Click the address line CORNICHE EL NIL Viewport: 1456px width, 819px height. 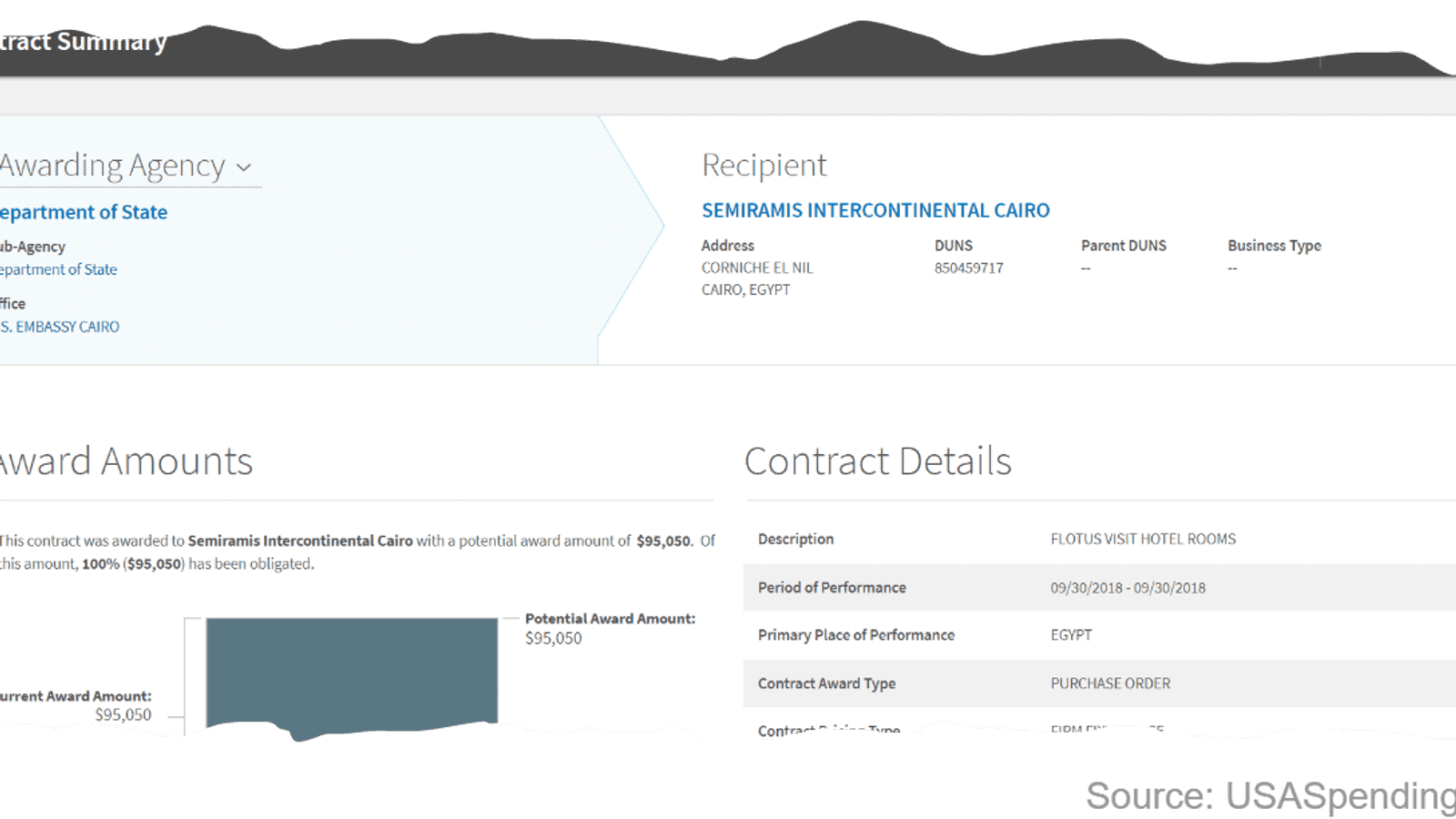coord(757,268)
